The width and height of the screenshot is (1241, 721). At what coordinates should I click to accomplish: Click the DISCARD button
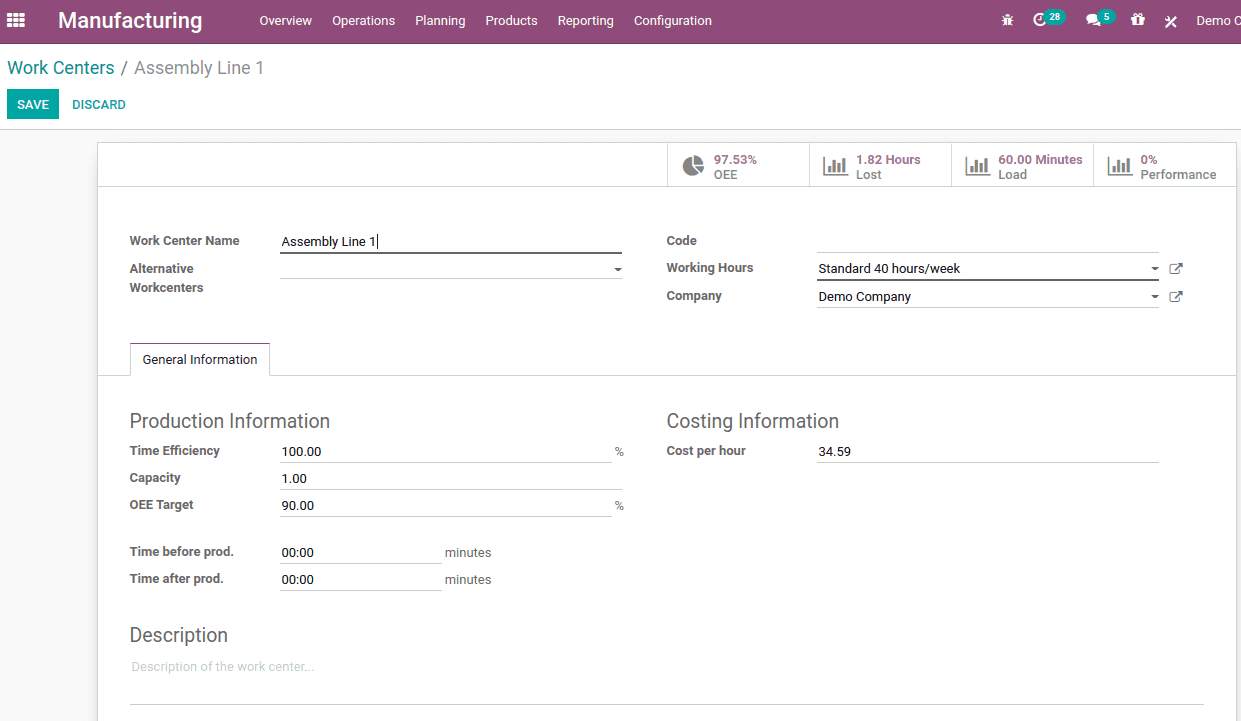pos(99,105)
